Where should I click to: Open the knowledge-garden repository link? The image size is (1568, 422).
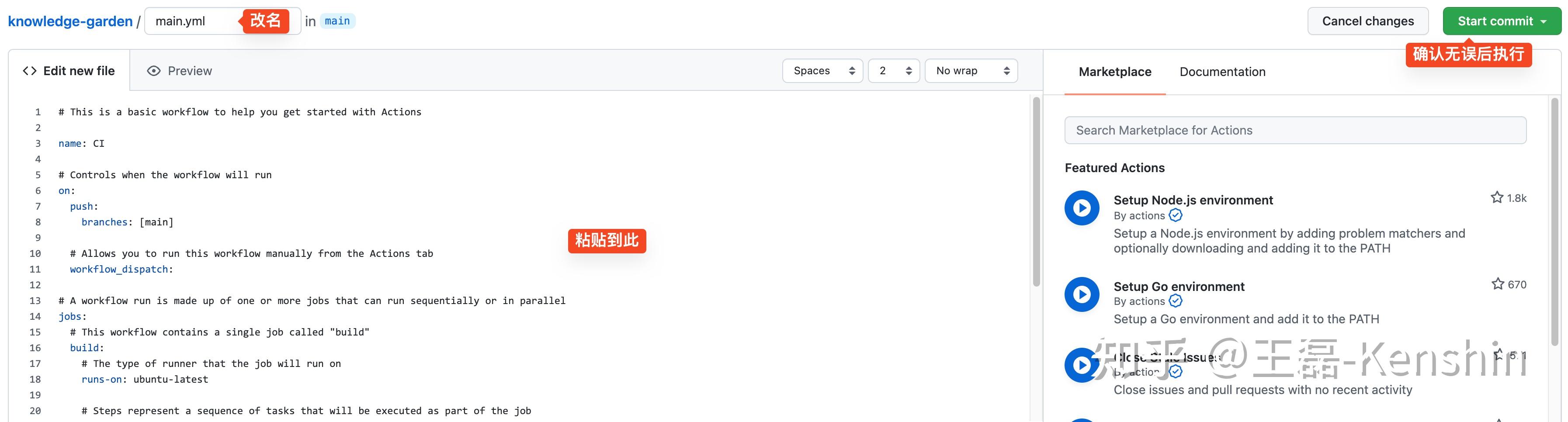click(69, 21)
